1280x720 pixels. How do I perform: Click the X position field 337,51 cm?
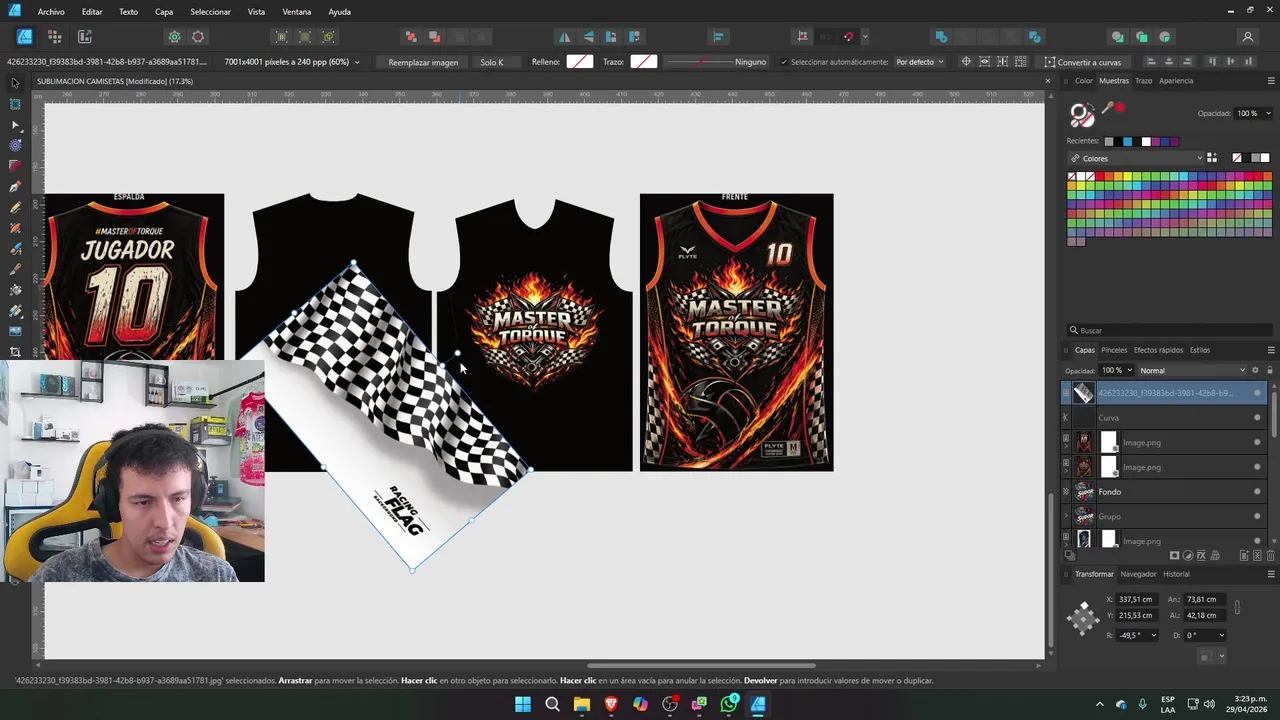tap(1135, 599)
